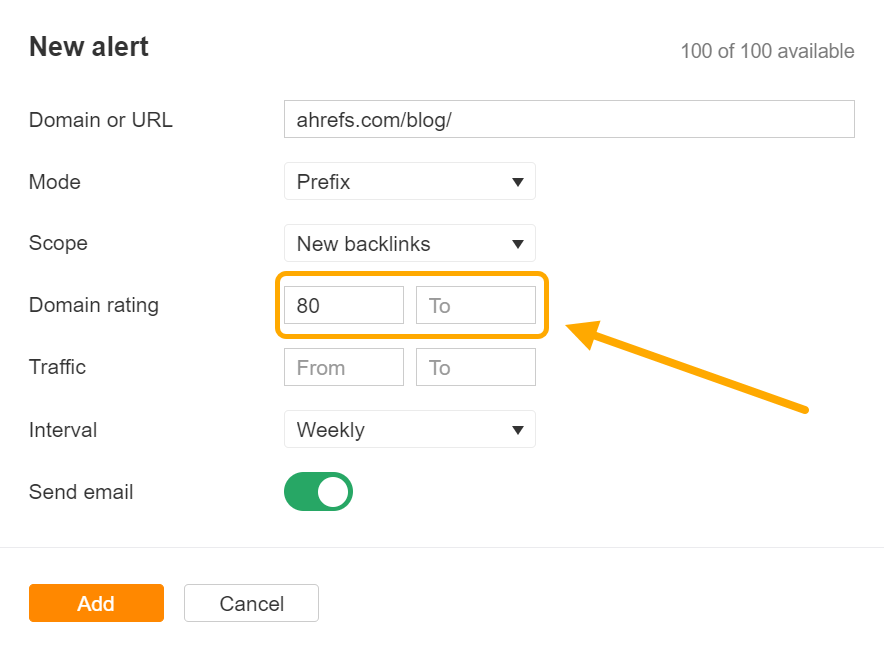The width and height of the screenshot is (884, 651).
Task: Click the Domain or URL label
Action: 101,120
